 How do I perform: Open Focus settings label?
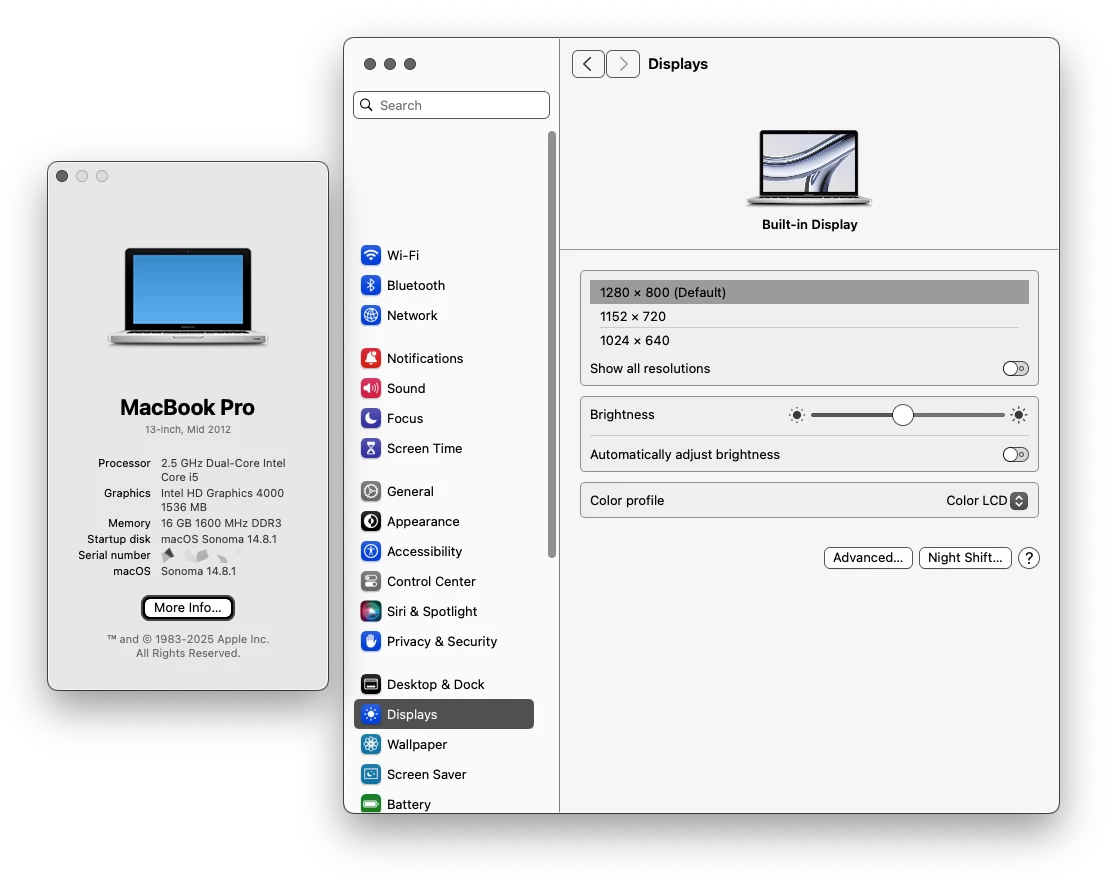point(405,418)
